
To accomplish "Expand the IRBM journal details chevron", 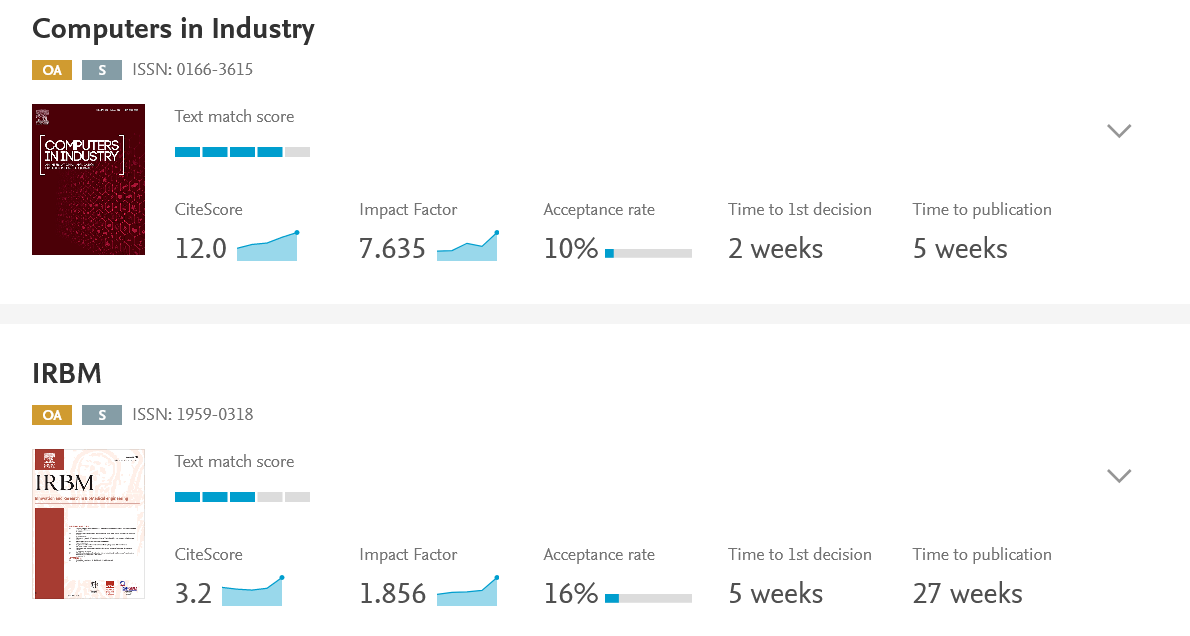I will point(1119,476).
